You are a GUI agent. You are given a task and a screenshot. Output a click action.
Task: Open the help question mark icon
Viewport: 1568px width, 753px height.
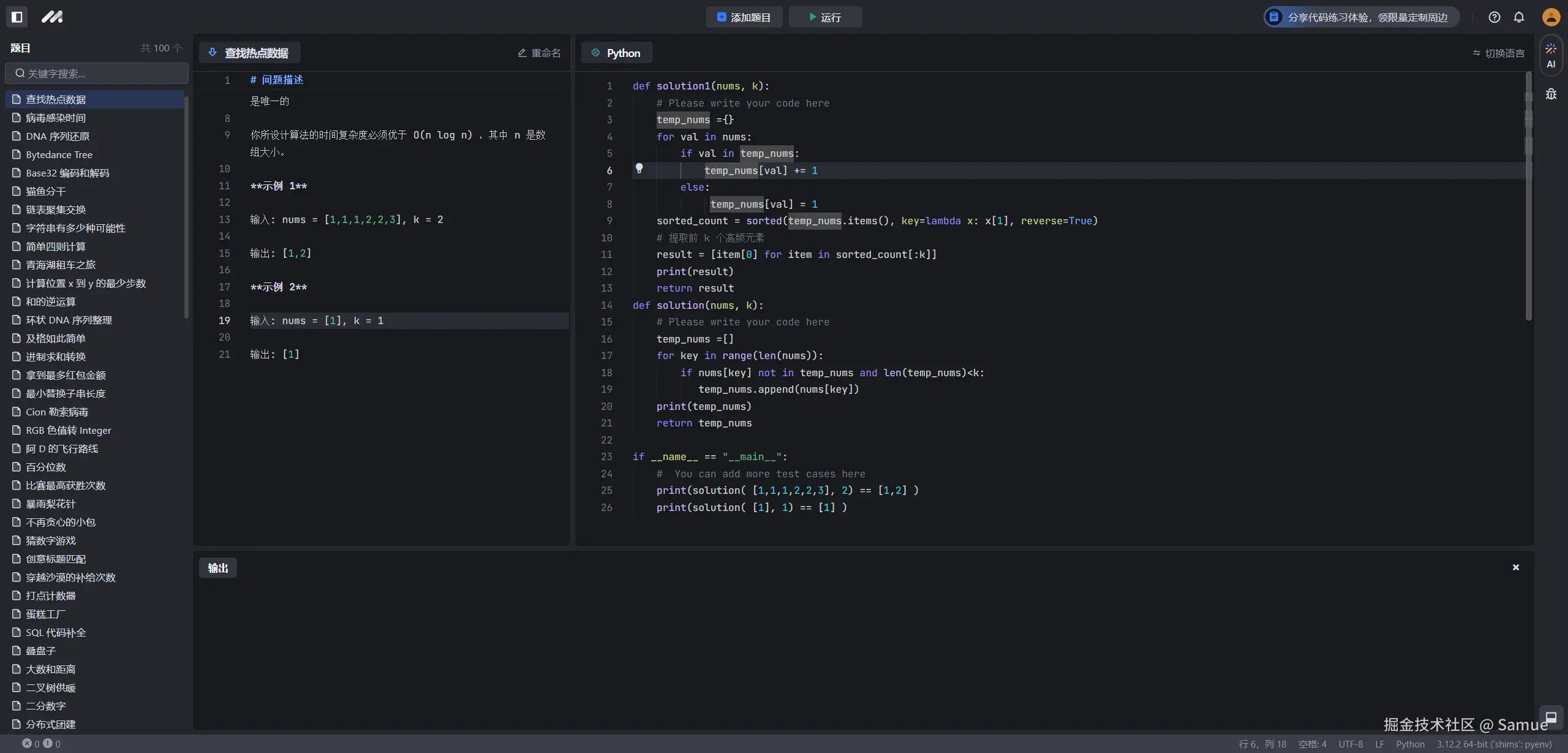[x=1494, y=17]
